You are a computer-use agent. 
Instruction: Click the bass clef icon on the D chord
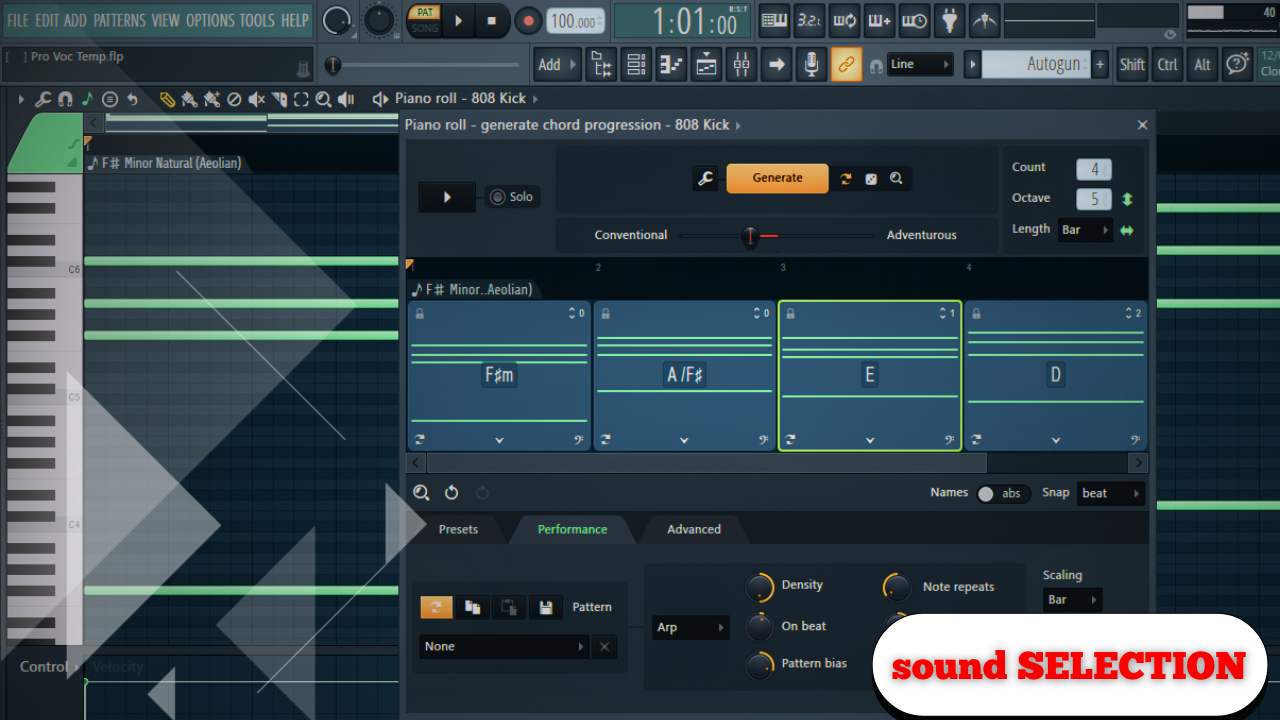tap(1135, 439)
